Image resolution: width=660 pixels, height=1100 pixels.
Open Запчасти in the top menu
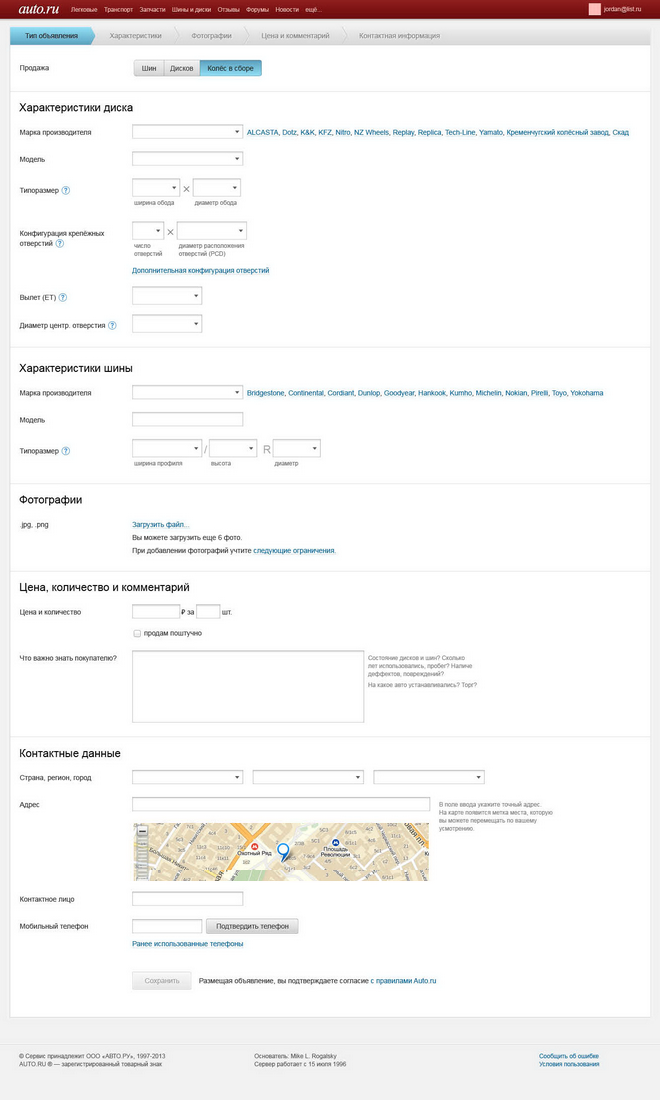pyautogui.click(x=152, y=10)
